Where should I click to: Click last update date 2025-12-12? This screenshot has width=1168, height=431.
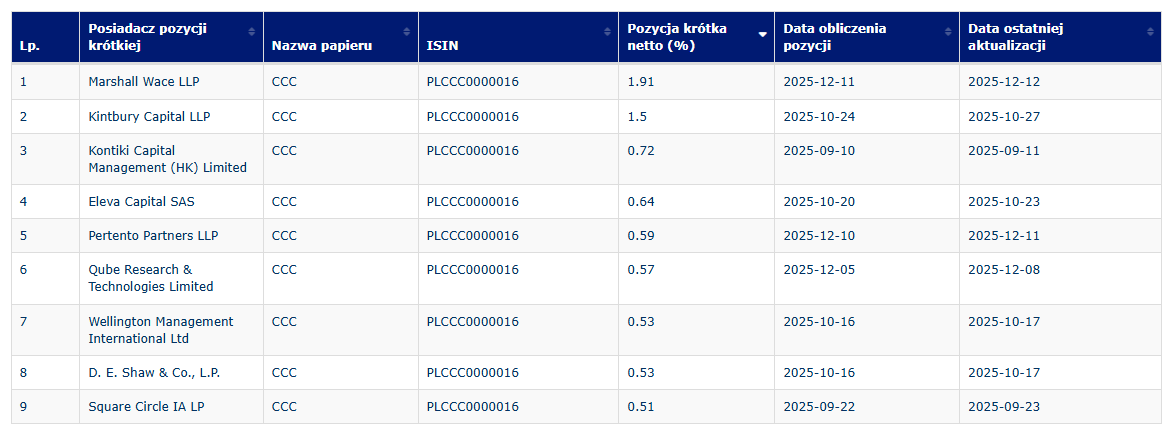[x=1004, y=82]
